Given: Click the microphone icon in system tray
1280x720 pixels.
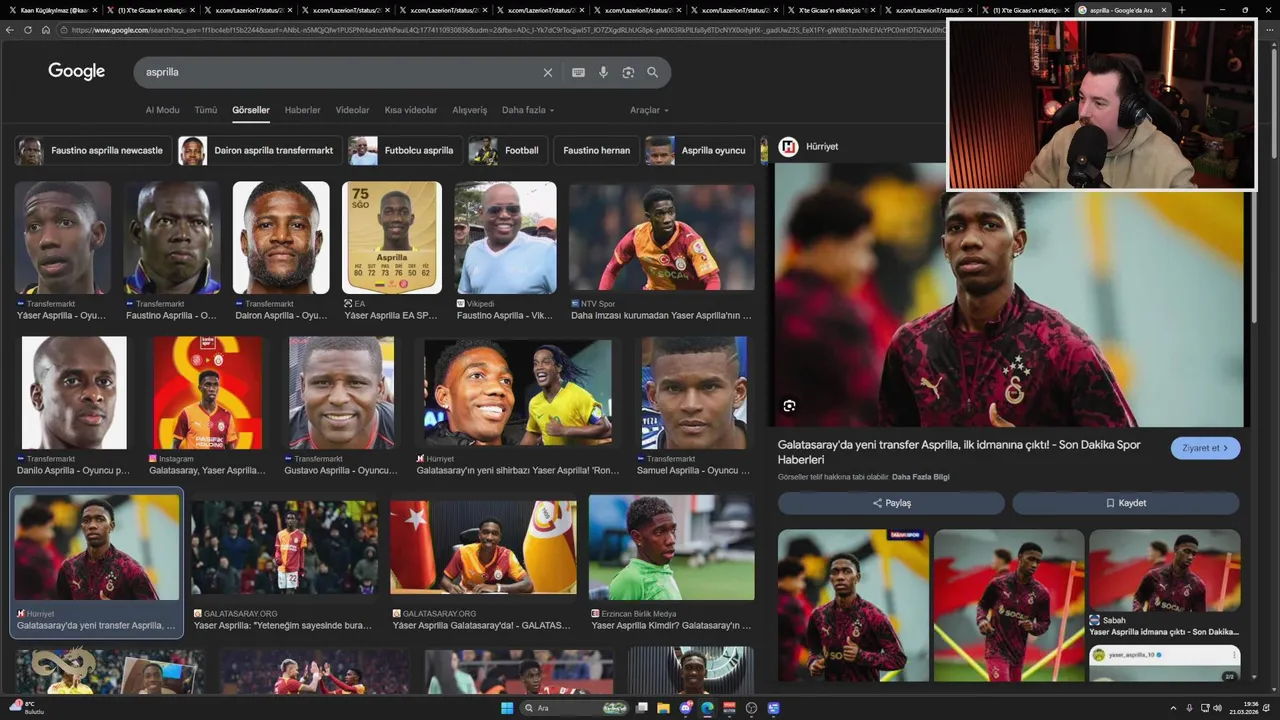Looking at the screenshot, I should (x=1189, y=708).
